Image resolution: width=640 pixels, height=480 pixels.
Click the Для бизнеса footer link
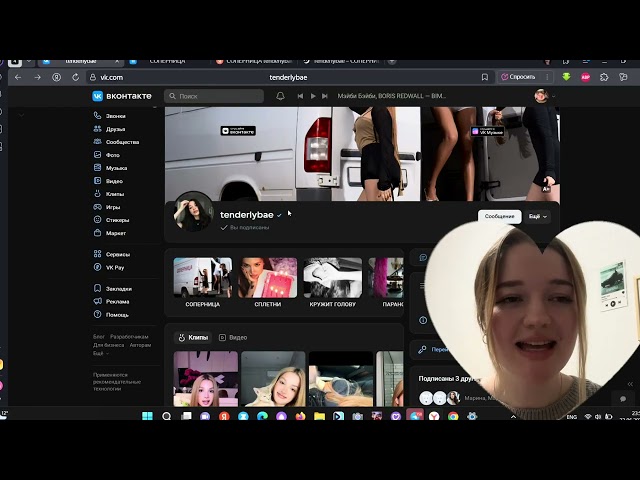click(109, 345)
